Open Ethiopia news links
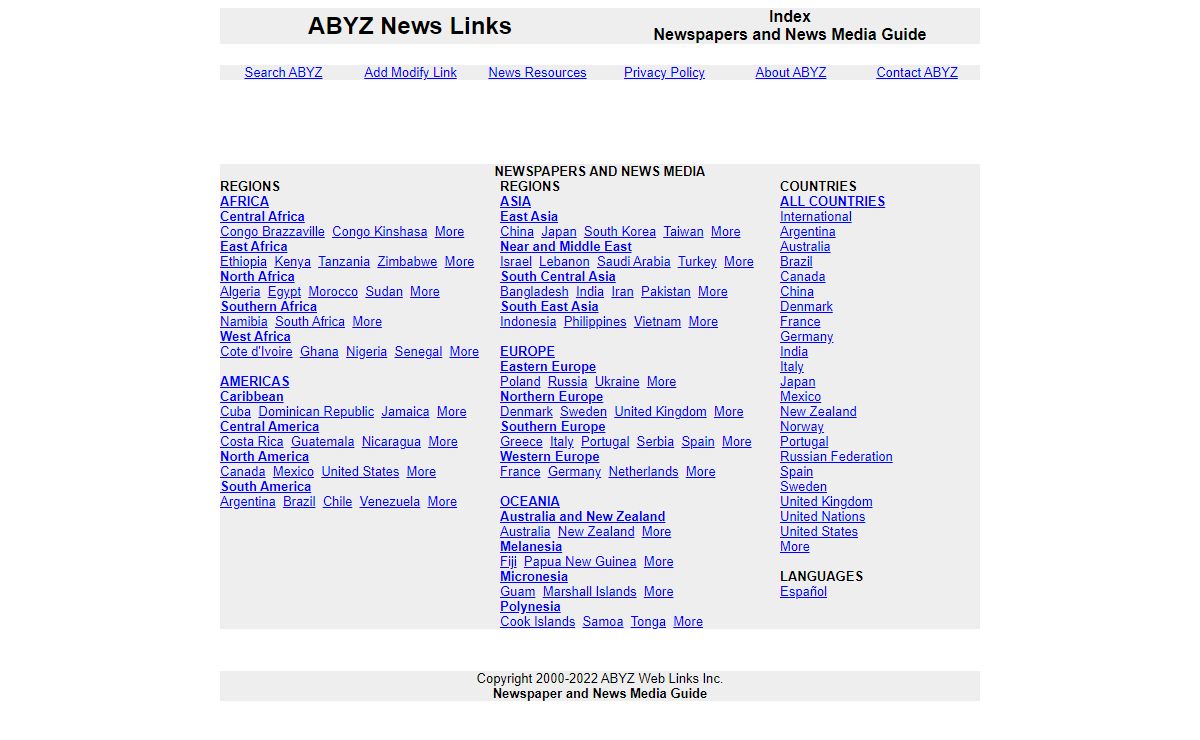This screenshot has width=1200, height=740. [x=243, y=261]
